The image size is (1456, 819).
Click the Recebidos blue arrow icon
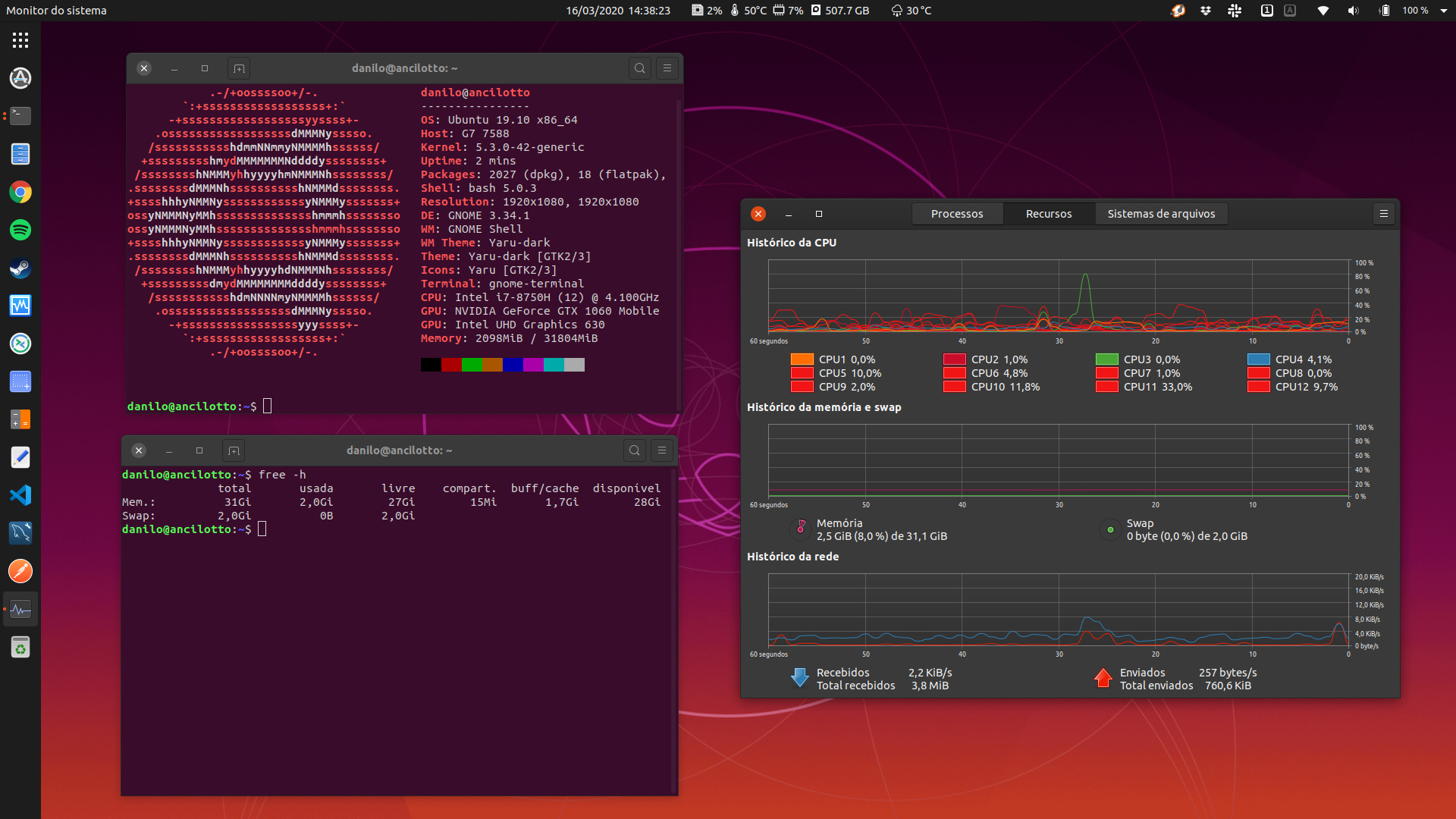pos(799,677)
